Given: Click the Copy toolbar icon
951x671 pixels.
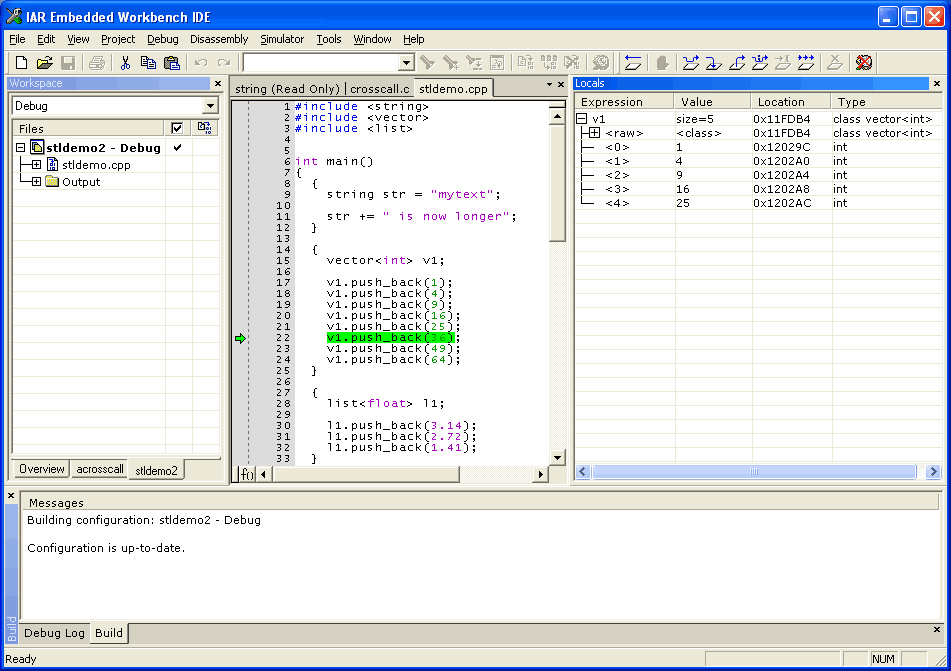Looking at the screenshot, I should (x=148, y=62).
